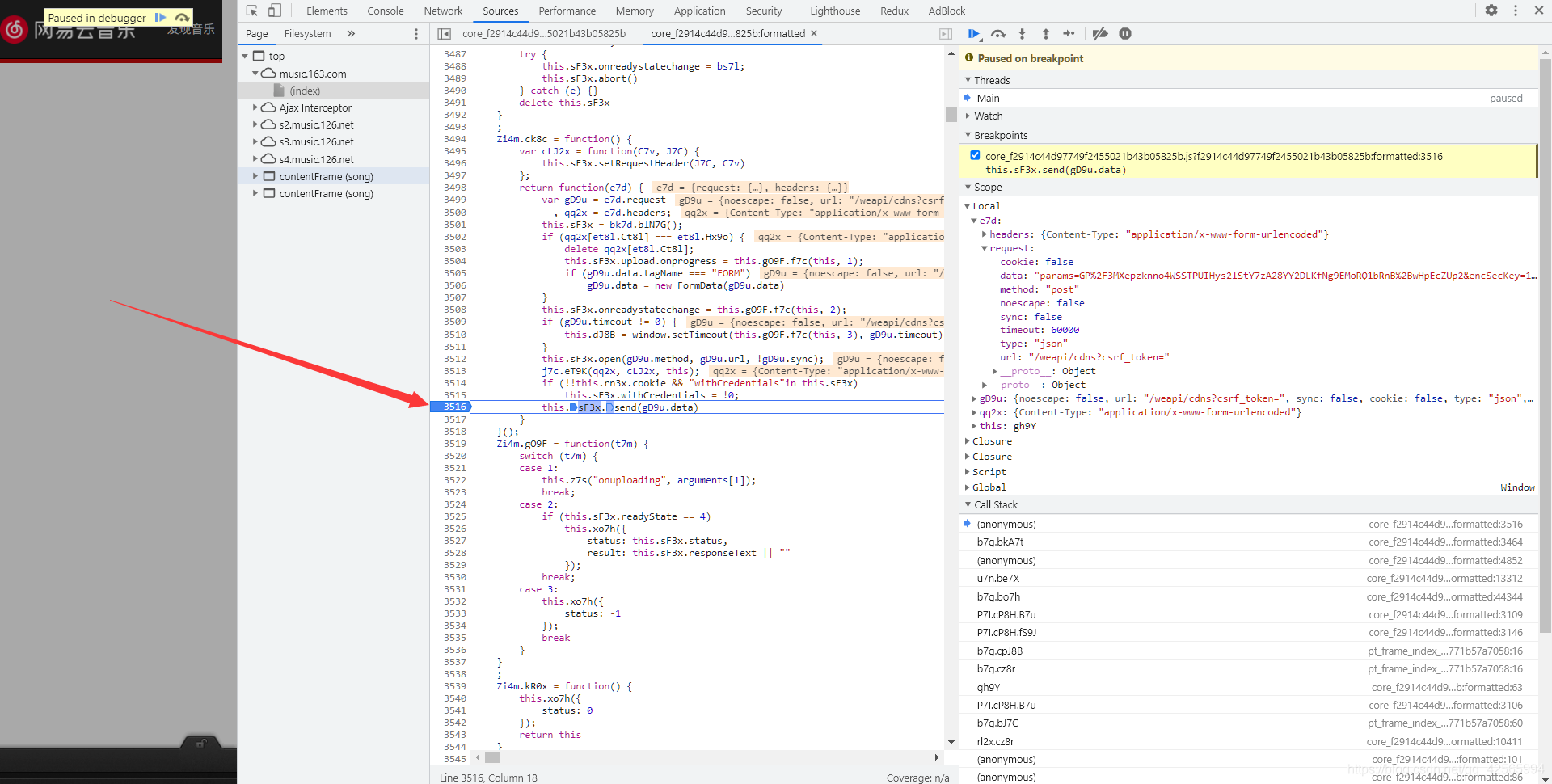Step over next function call in debugger toolbar

click(998, 33)
